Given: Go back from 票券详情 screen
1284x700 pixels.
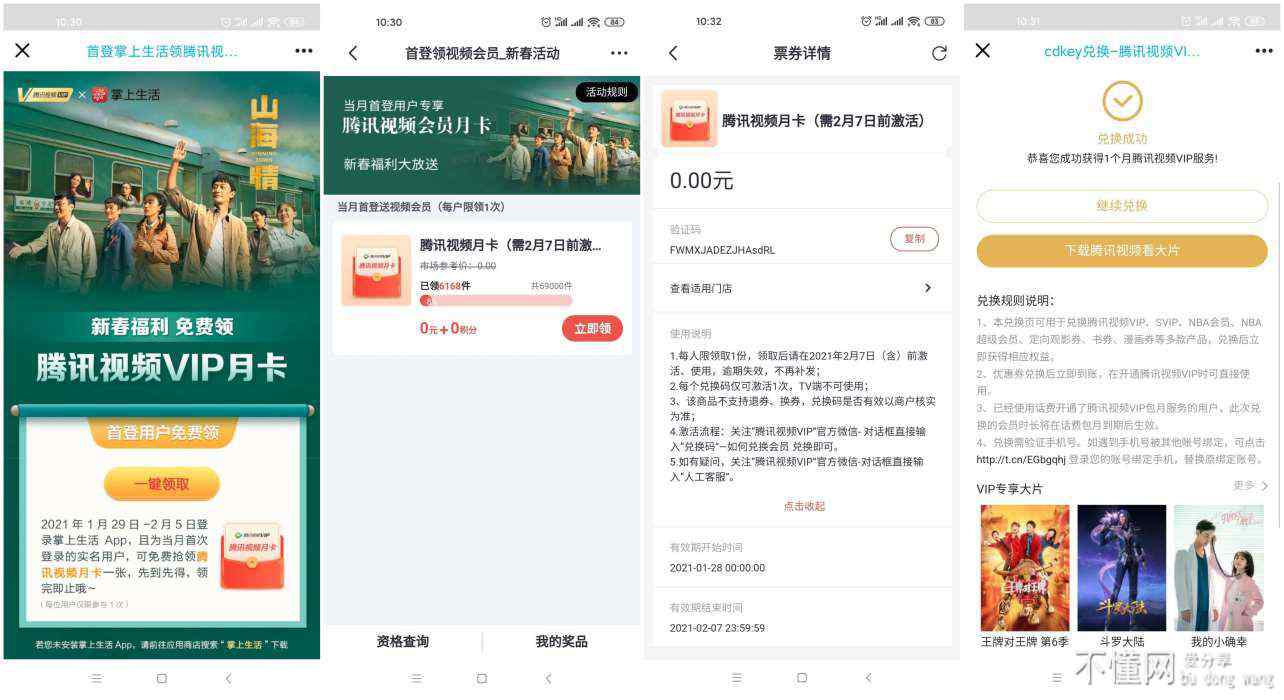Looking at the screenshot, I should coord(672,53).
